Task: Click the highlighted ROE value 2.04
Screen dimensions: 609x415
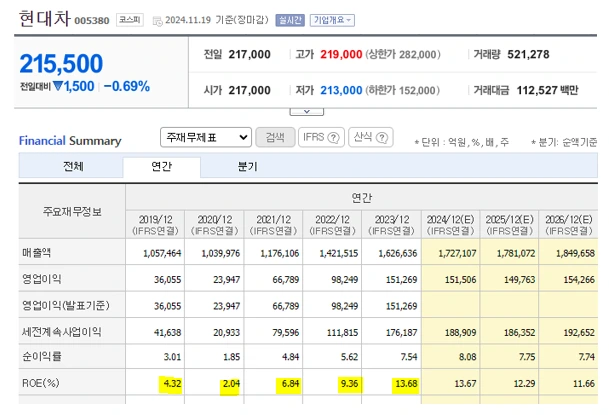Action: coord(231,384)
